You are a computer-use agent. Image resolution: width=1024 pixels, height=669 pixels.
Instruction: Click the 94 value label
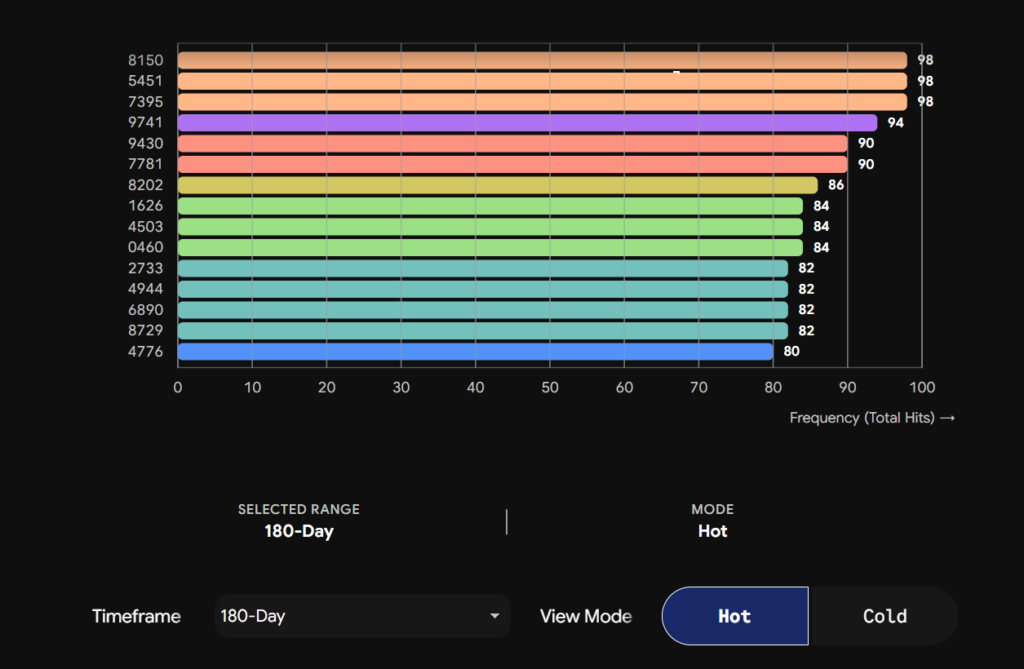[x=895, y=123]
